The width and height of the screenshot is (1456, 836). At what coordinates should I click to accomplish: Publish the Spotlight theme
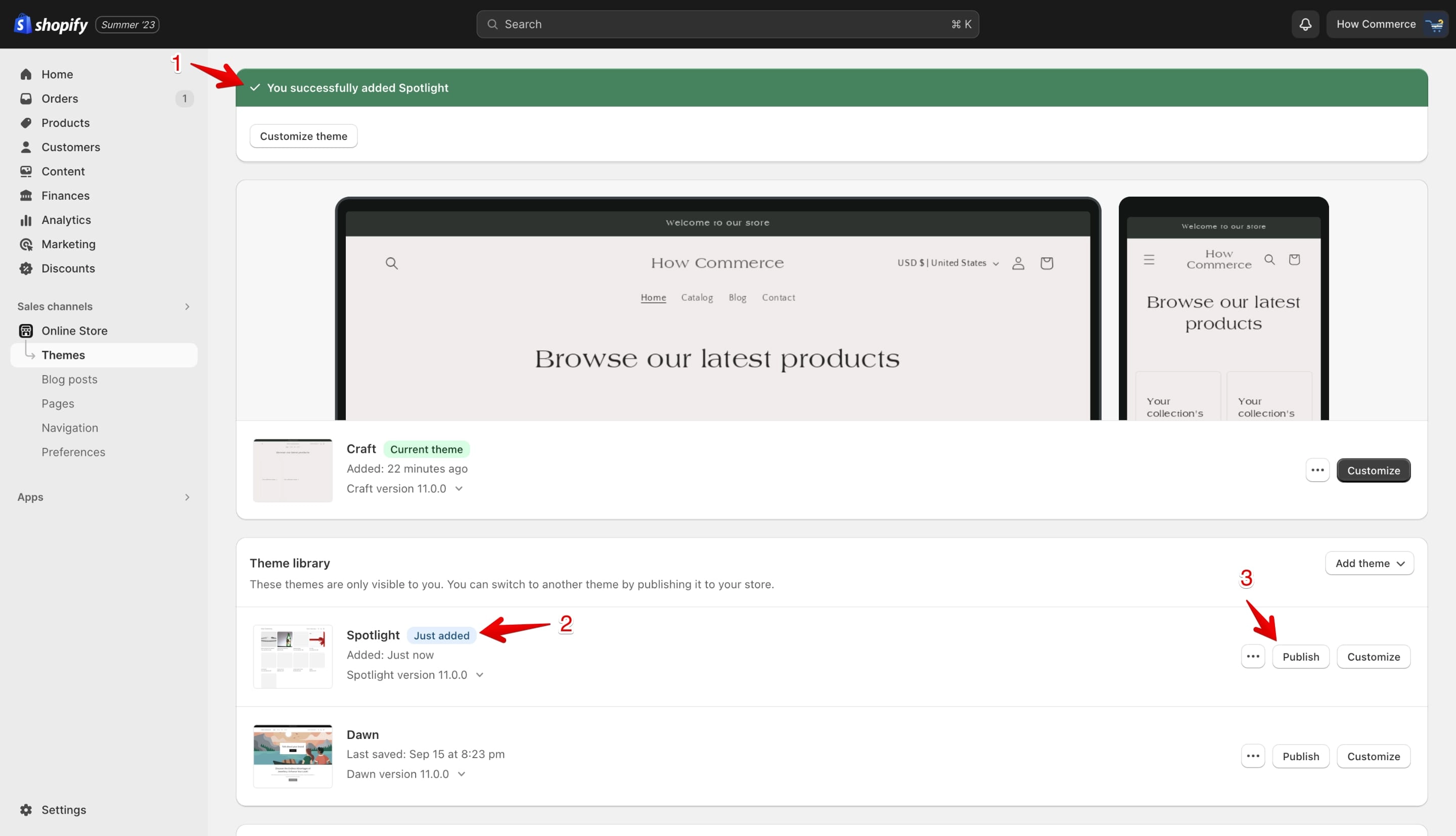1300,656
